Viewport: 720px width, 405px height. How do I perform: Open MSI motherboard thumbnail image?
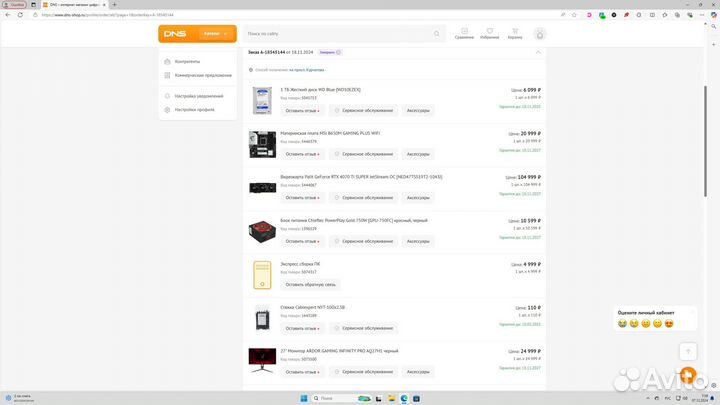coord(262,144)
